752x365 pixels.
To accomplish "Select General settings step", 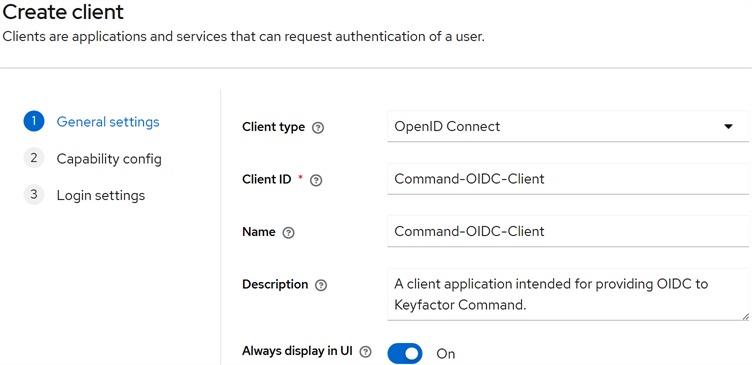I will [x=108, y=122].
